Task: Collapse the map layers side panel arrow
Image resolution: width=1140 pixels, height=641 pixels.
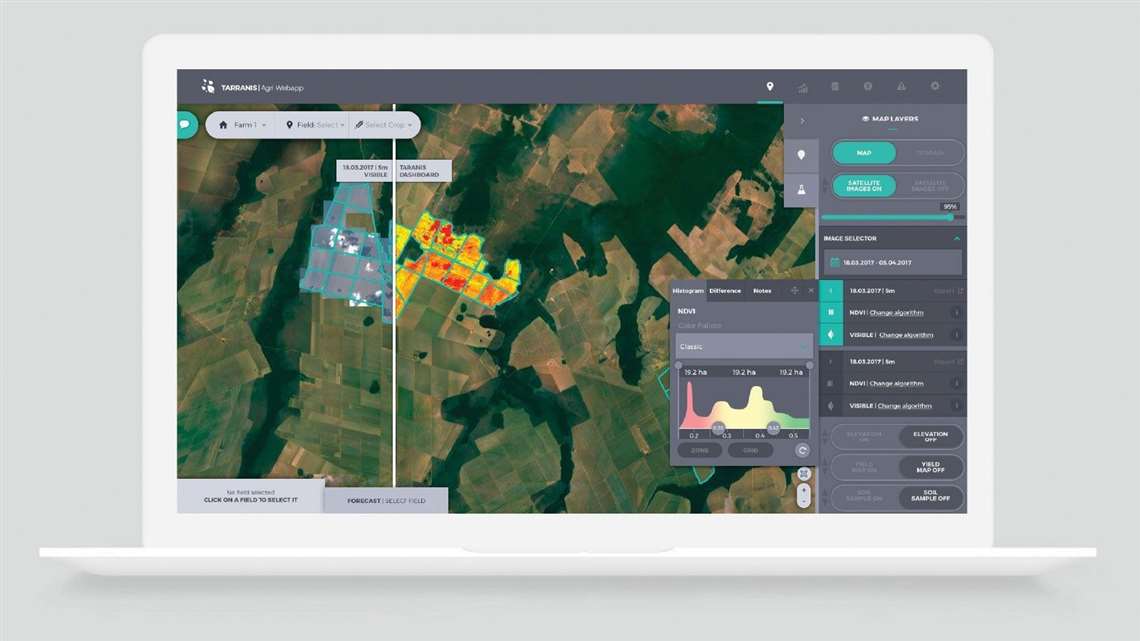Action: pyautogui.click(x=802, y=121)
